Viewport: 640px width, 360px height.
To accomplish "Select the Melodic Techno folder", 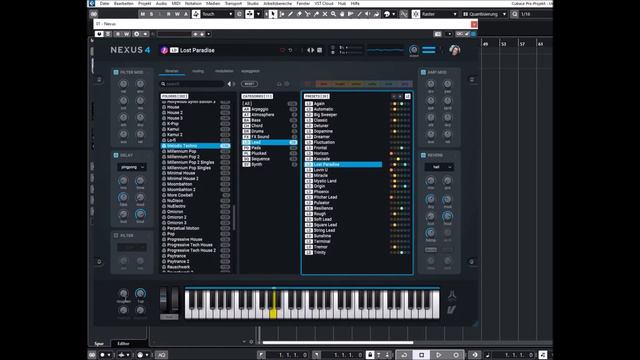I will click(x=196, y=146).
